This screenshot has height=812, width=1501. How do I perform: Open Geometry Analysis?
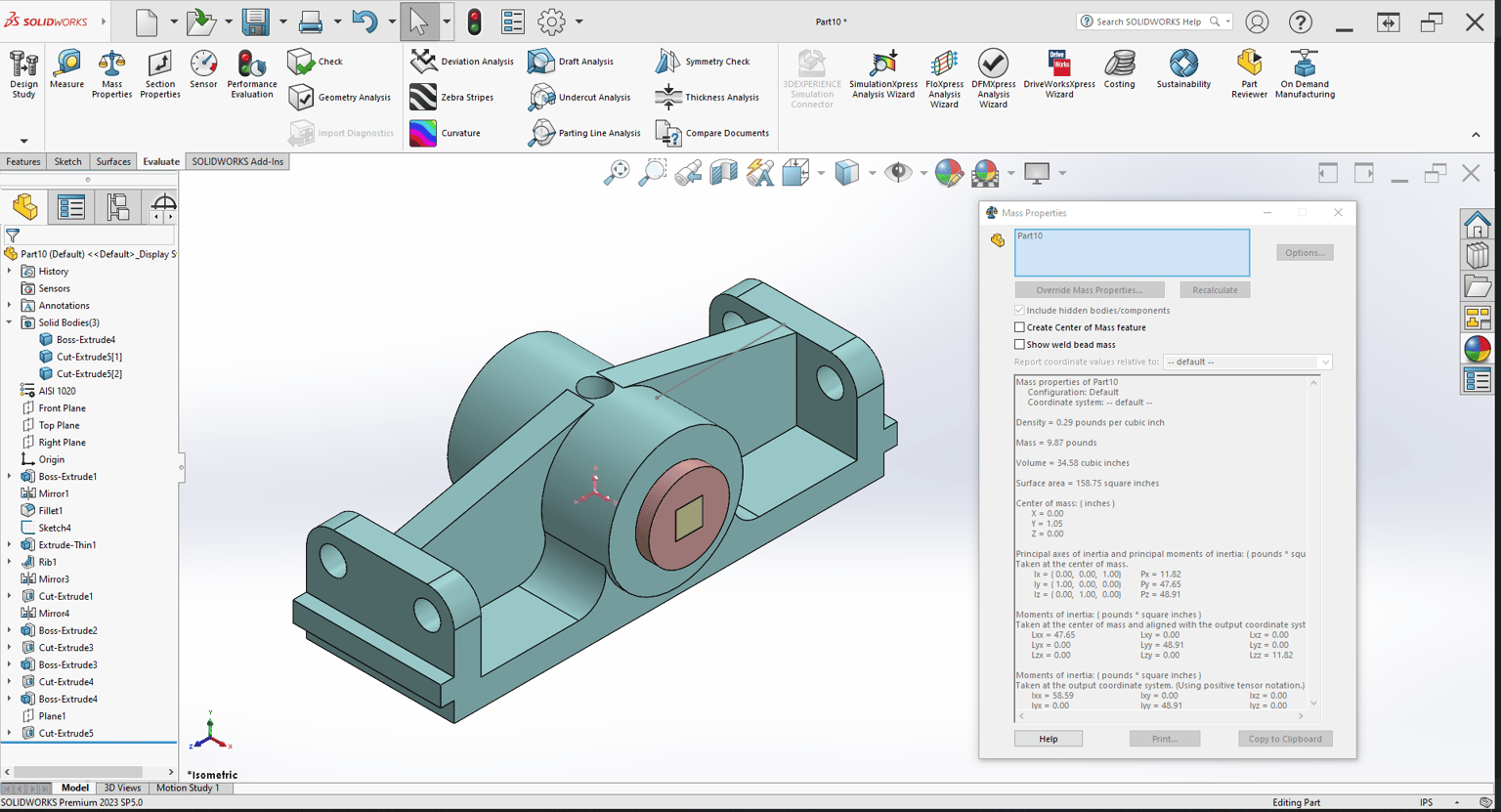tap(340, 97)
